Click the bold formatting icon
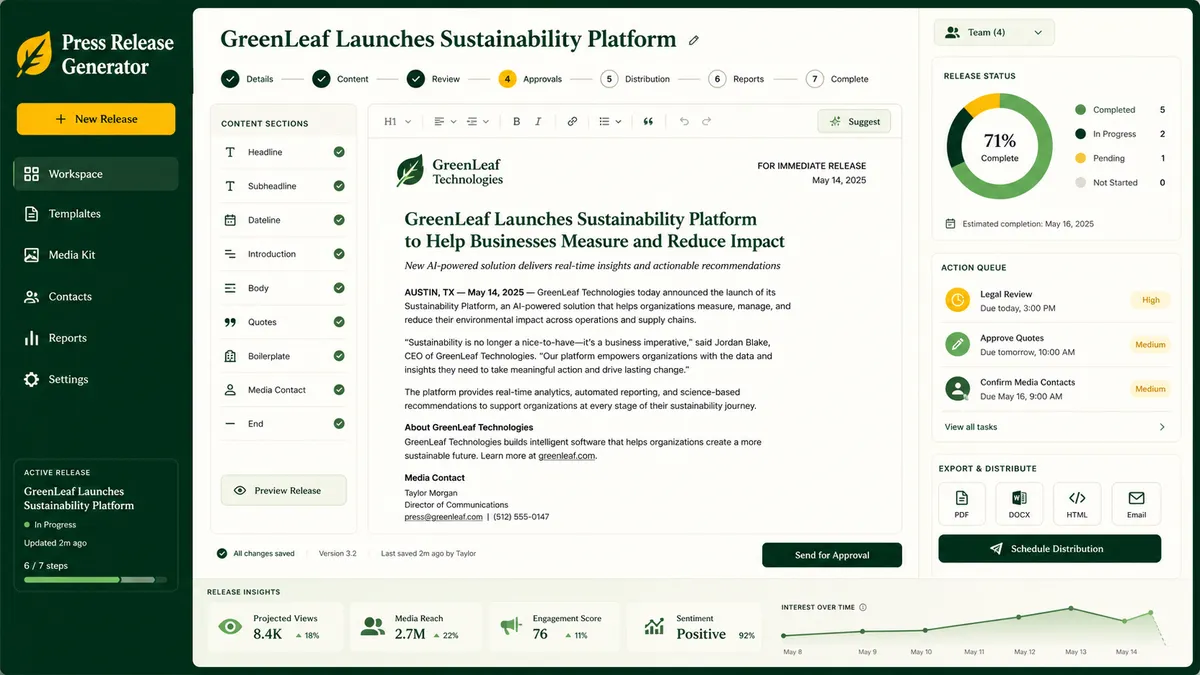 tap(517, 121)
